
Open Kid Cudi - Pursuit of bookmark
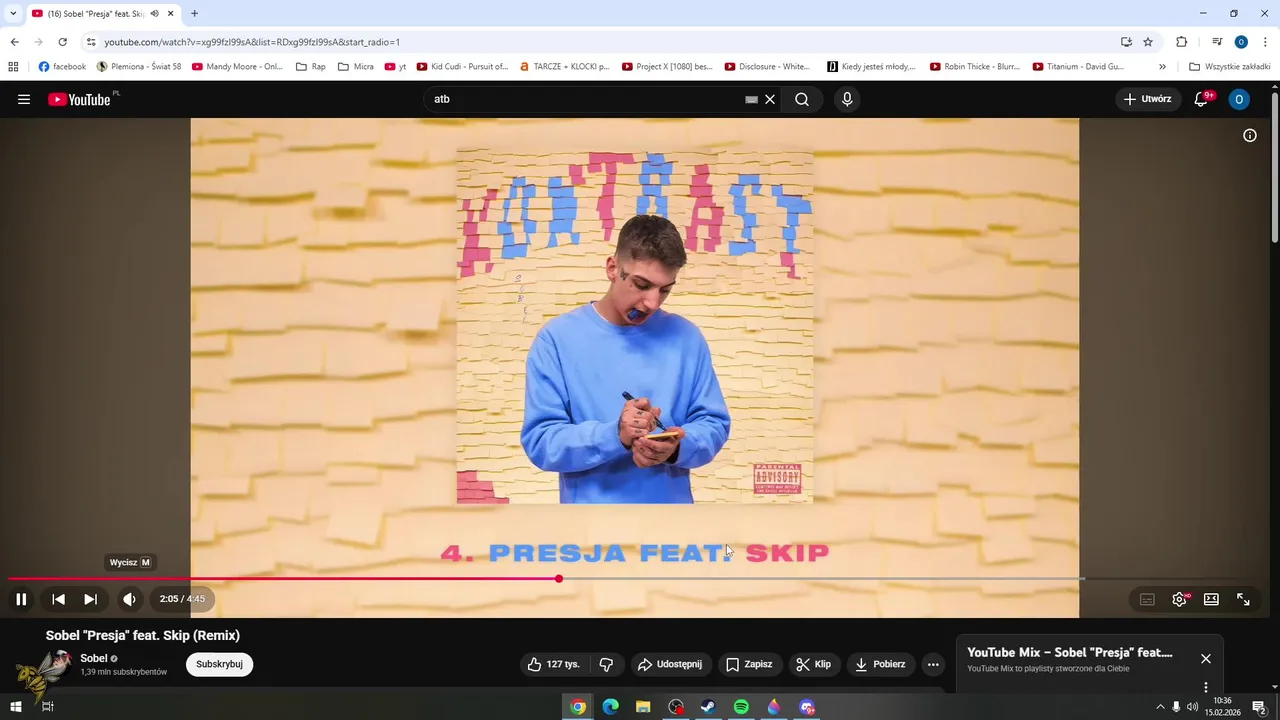pyautogui.click(x=462, y=67)
